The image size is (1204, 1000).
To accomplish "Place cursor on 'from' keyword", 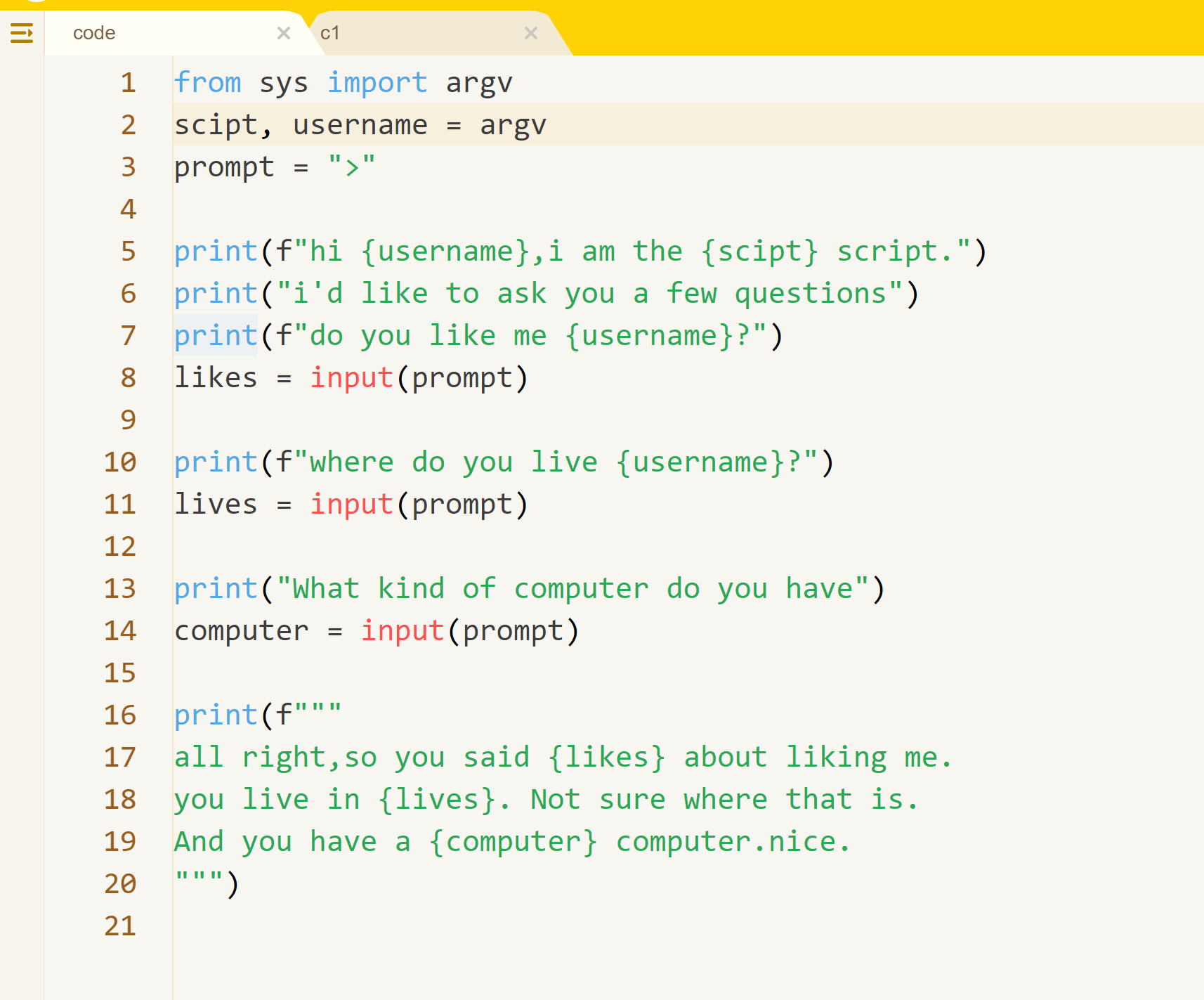I will (x=208, y=83).
